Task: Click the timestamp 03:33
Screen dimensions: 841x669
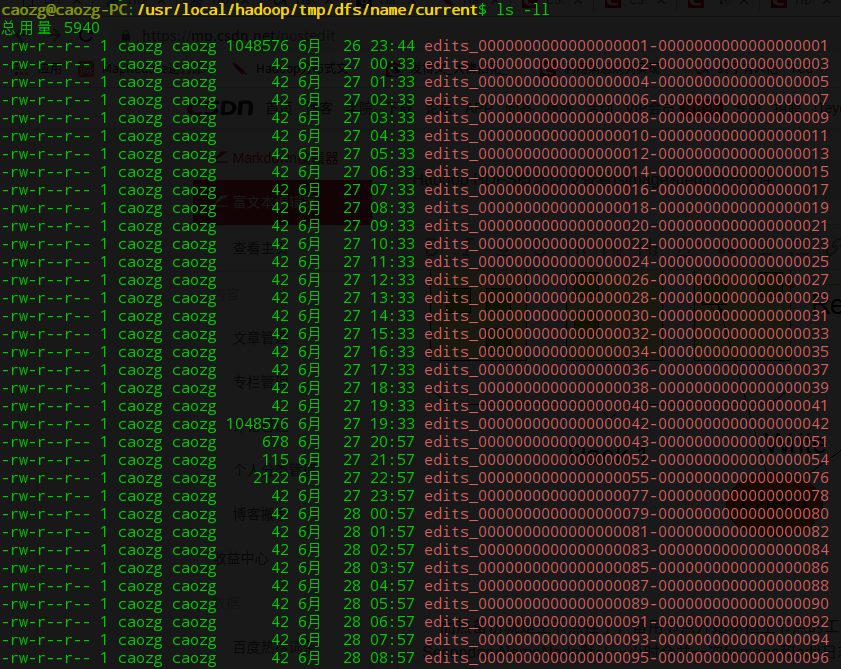Action: [393, 118]
